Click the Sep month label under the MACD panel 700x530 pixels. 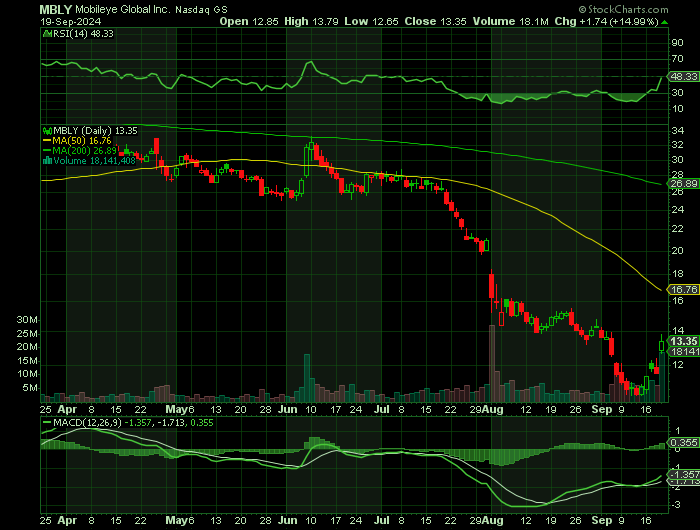pos(602,520)
